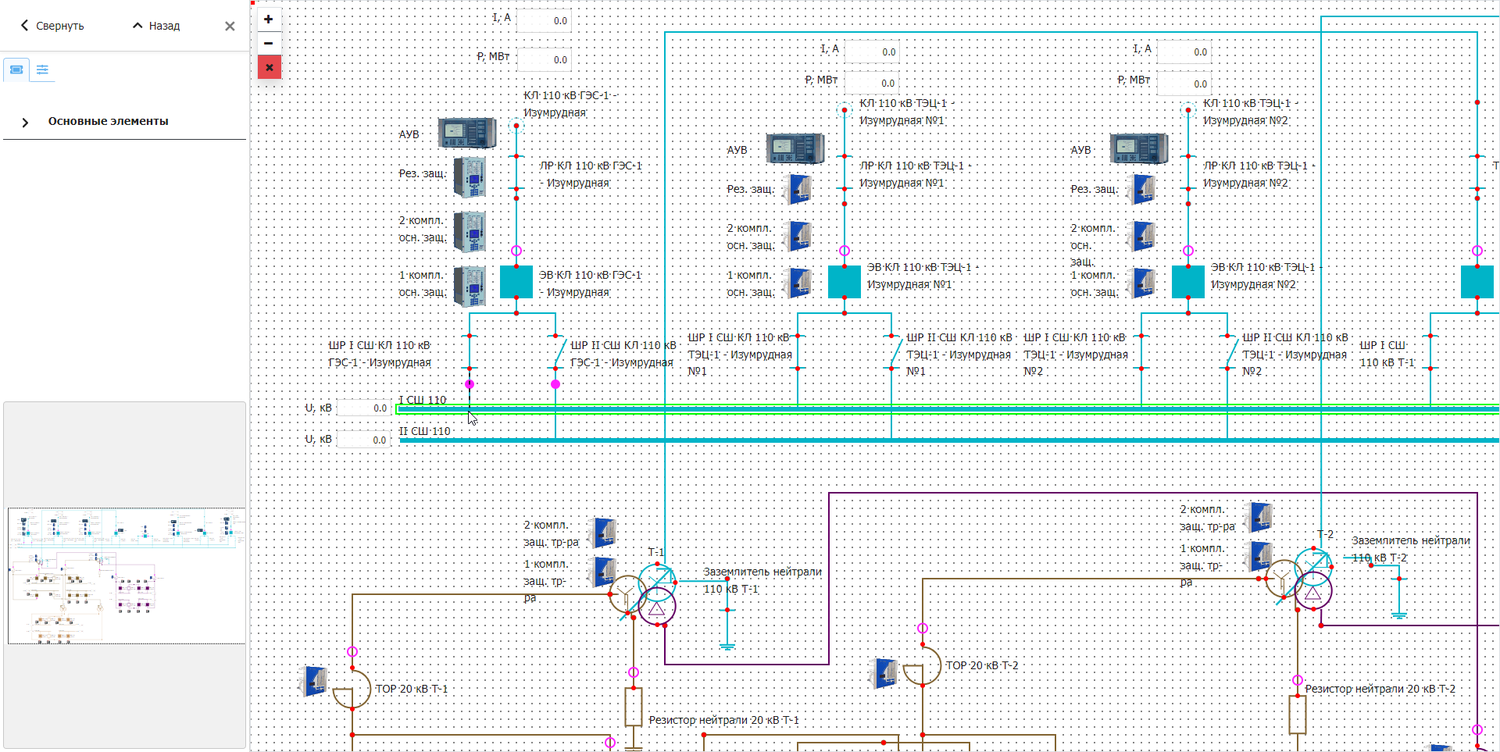Switch to the elements panel tab
Screen dimensions: 1500x752
coord(16,69)
